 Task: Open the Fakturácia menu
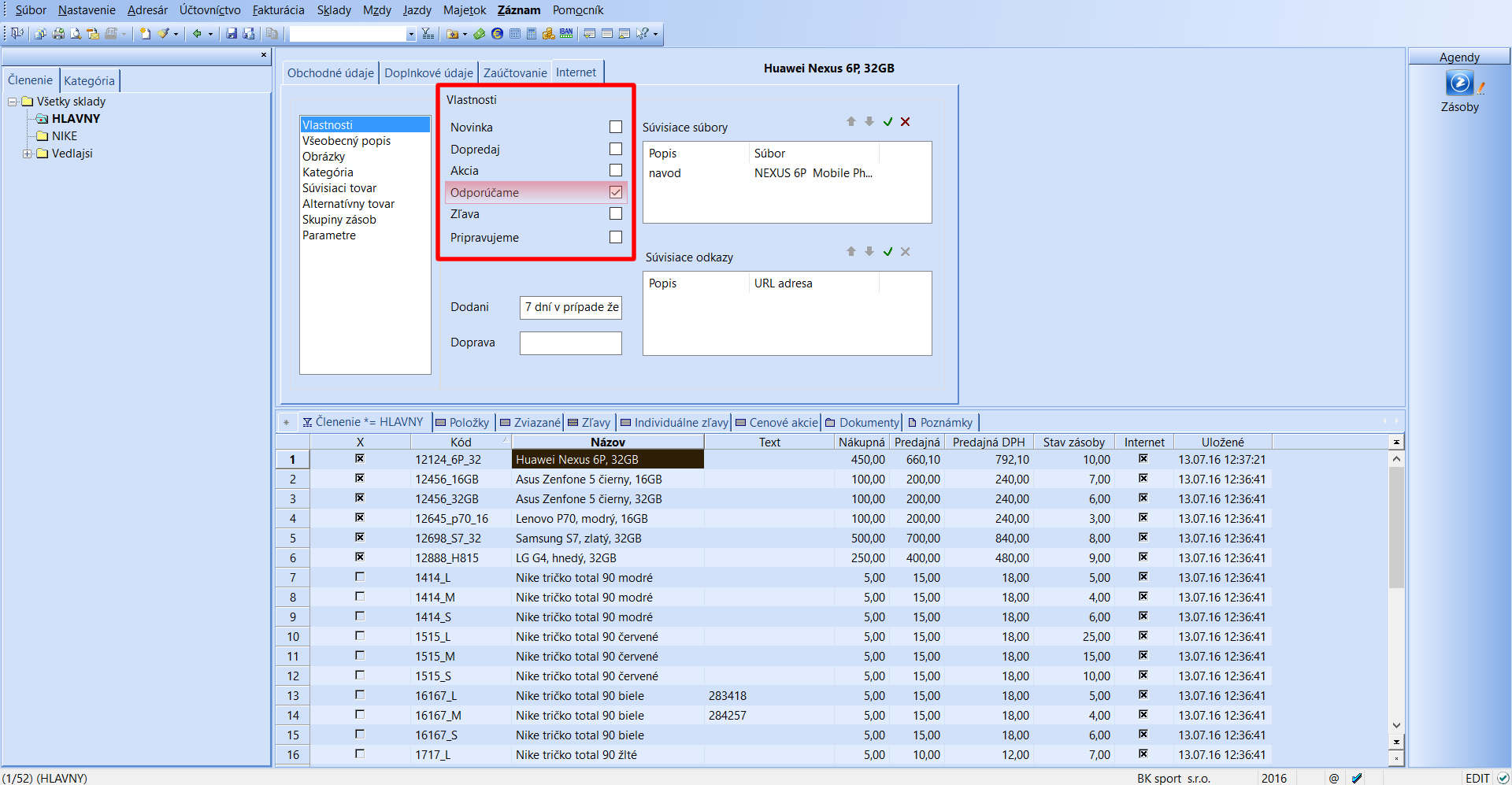point(278,10)
